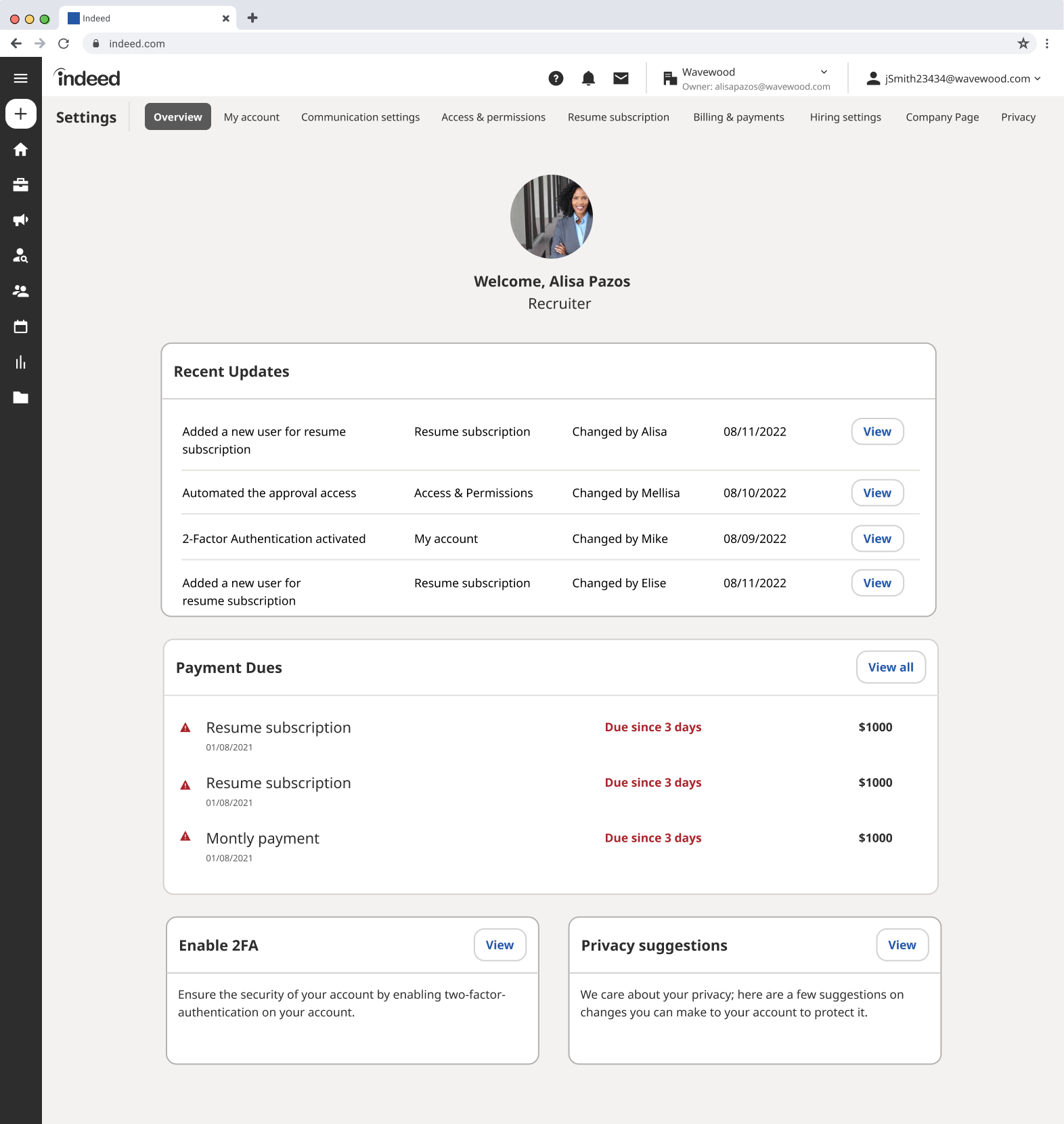Open the megaphone campaigns icon
This screenshot has height=1124, width=1064.
(20, 220)
